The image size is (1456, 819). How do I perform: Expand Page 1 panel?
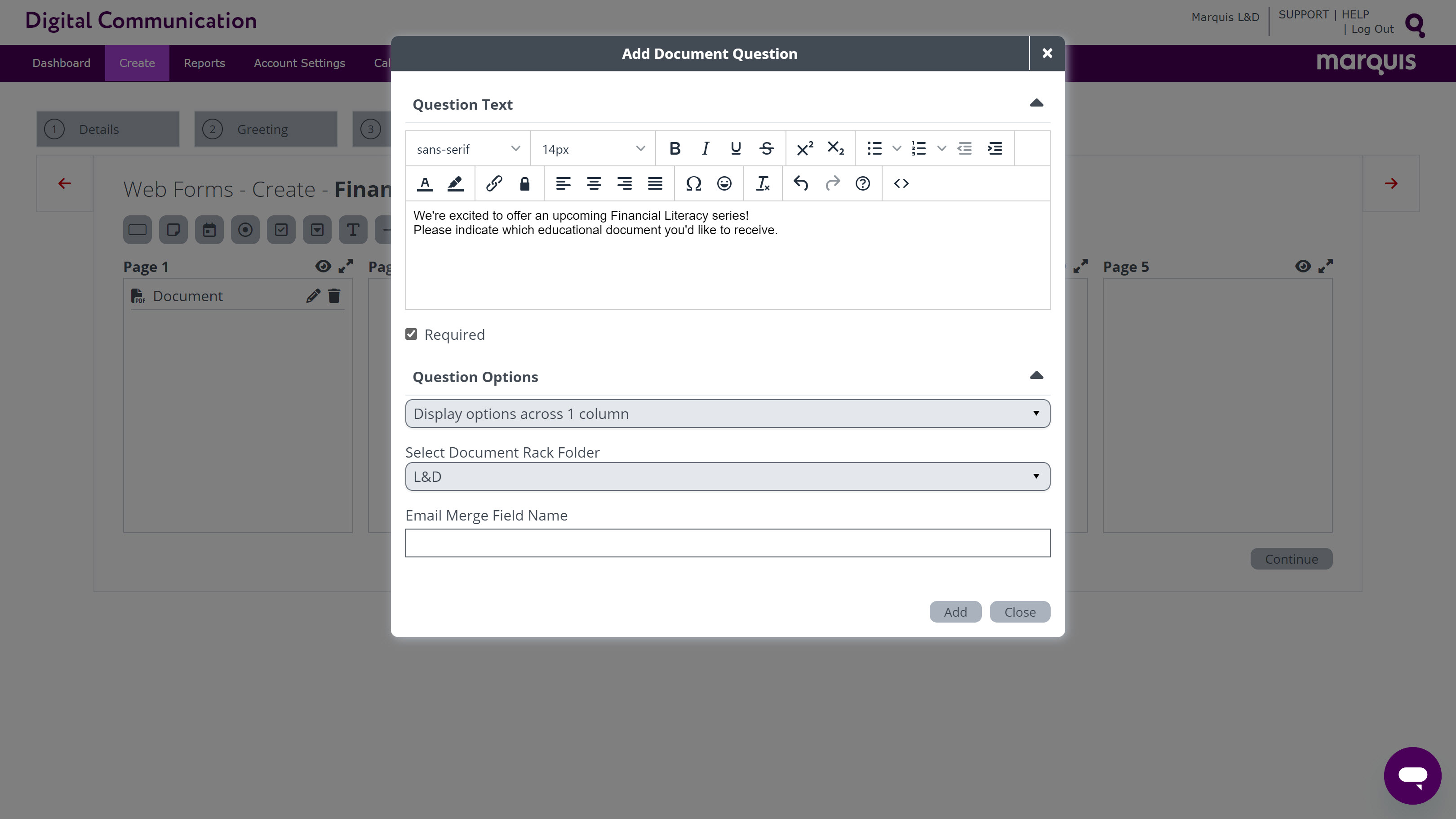point(346,266)
